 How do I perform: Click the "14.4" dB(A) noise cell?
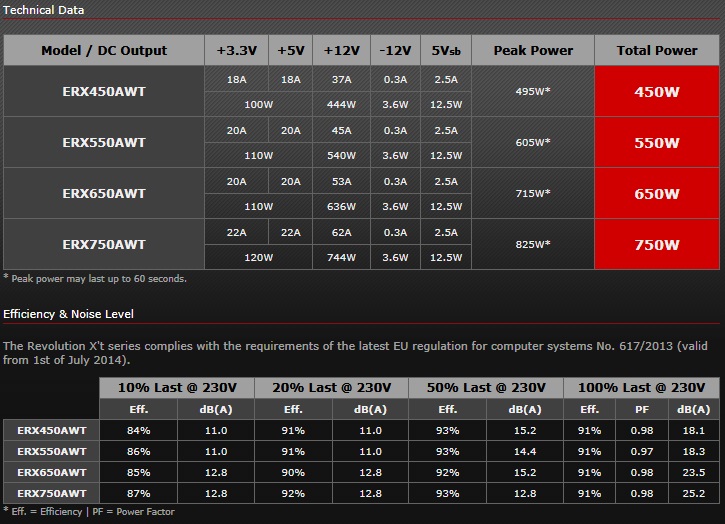click(x=525, y=451)
